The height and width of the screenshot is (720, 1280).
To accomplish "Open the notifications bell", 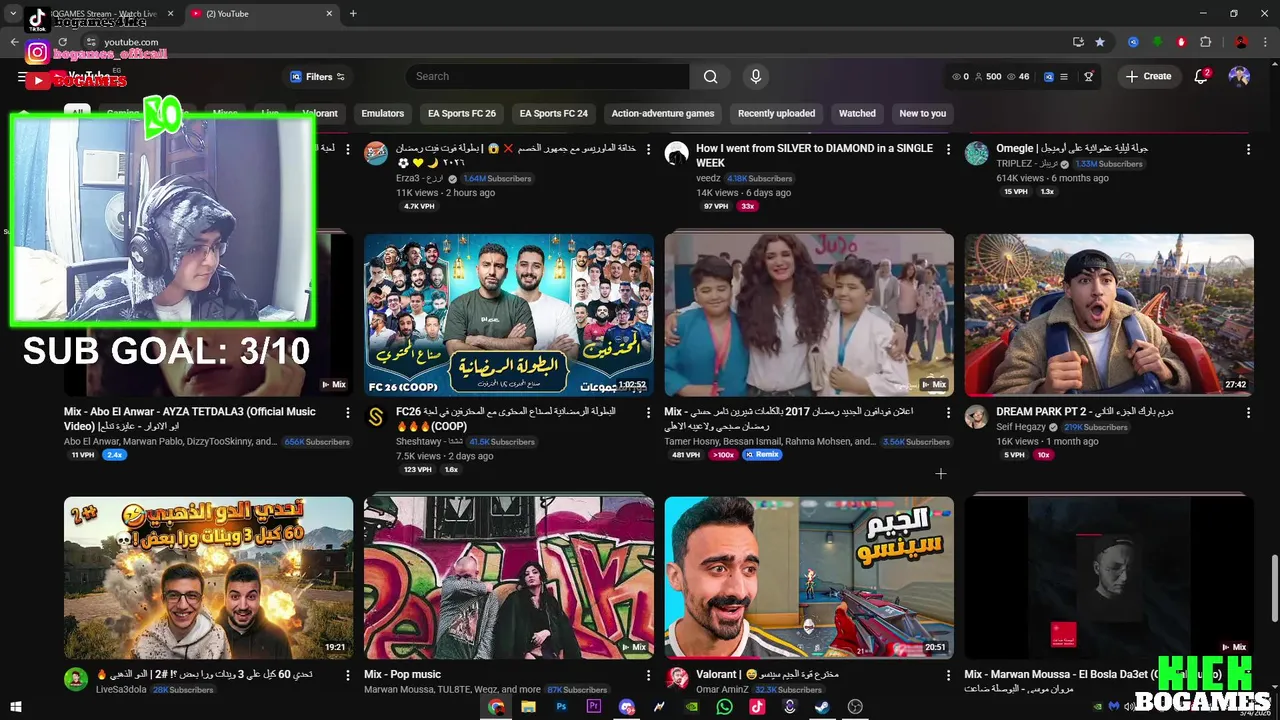I will [1201, 77].
